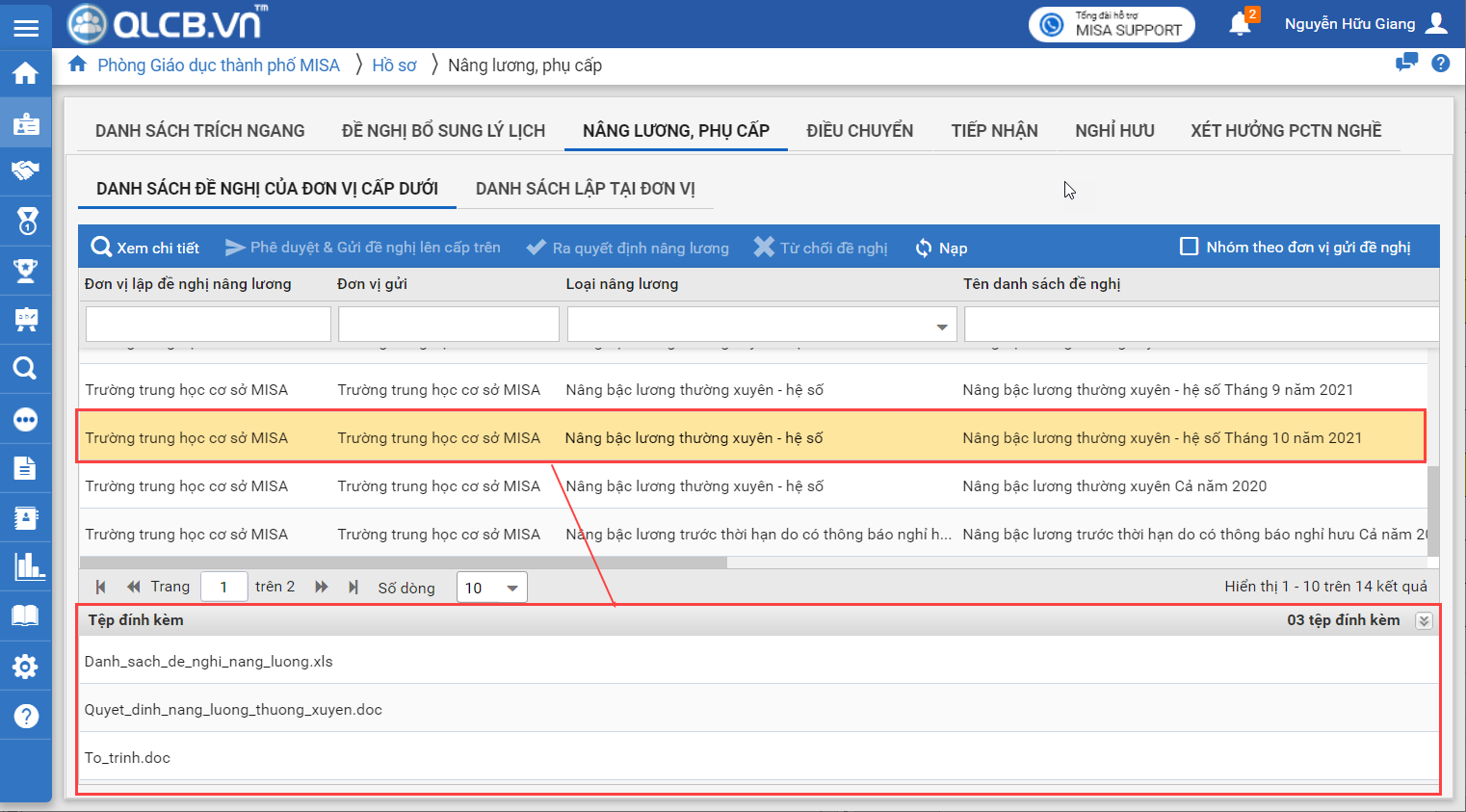The height and width of the screenshot is (812, 1466).
Task: Open Danh_sach_de_nghi_nang_luong.xls attachment
Action: 209,662
